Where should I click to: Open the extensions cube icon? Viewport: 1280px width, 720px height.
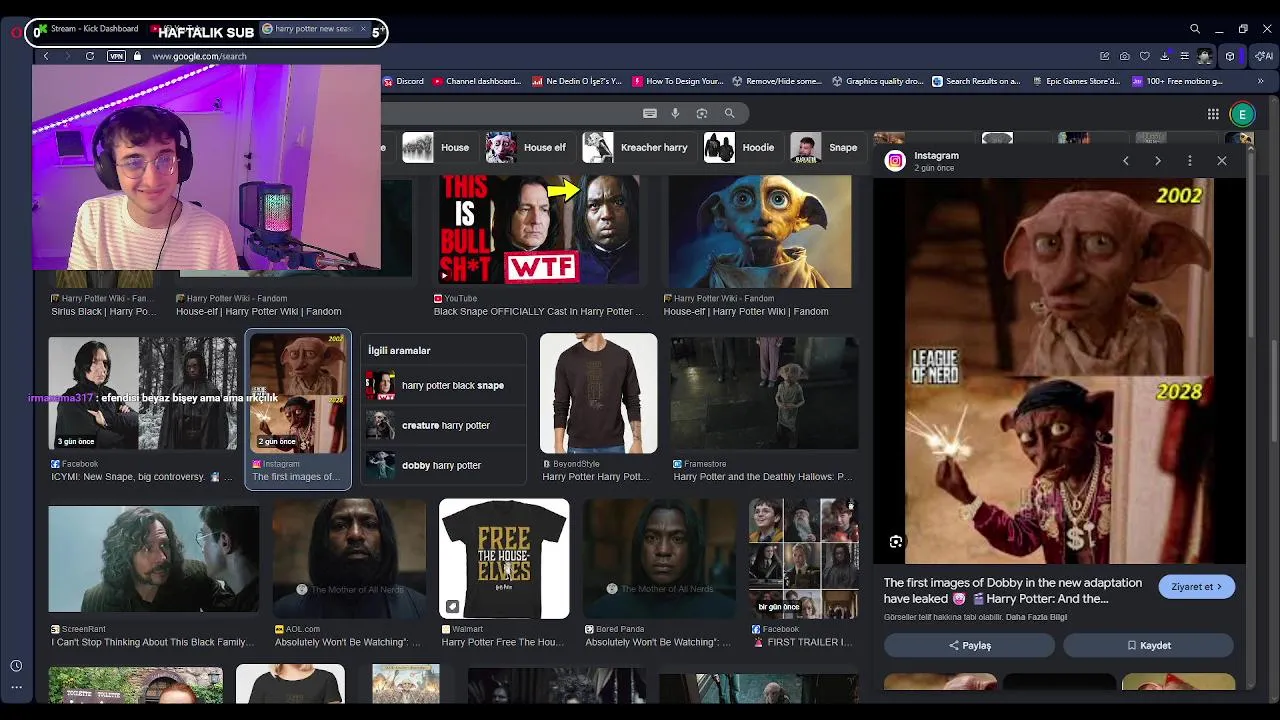pos(1230,56)
